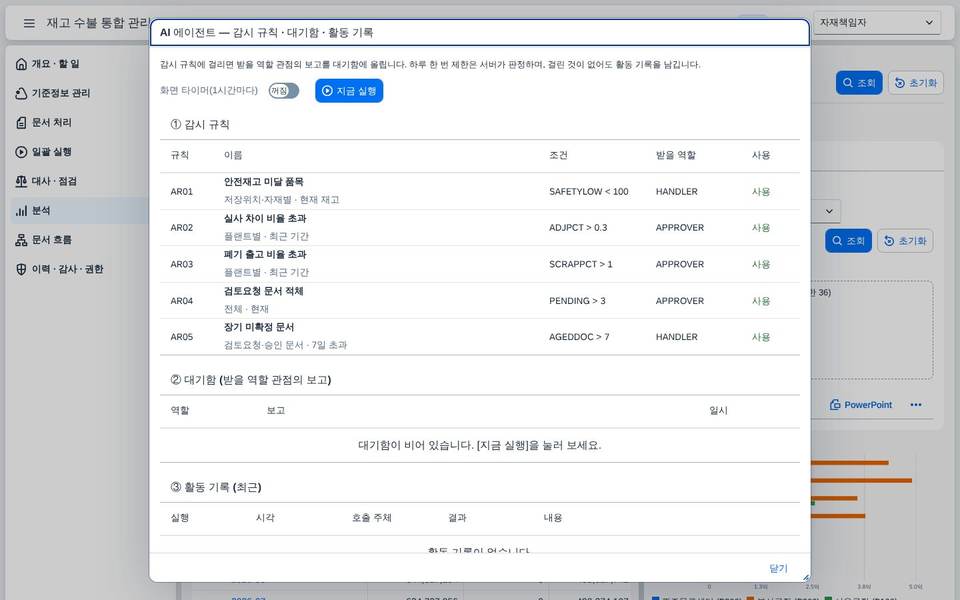The height and width of the screenshot is (600, 960).
Task: Toggle 사용 status for rule AR01
Action: (x=761, y=192)
